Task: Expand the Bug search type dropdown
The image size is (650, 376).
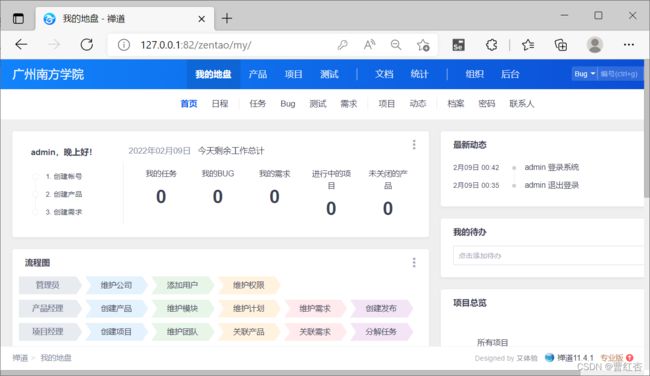Action: (585, 74)
